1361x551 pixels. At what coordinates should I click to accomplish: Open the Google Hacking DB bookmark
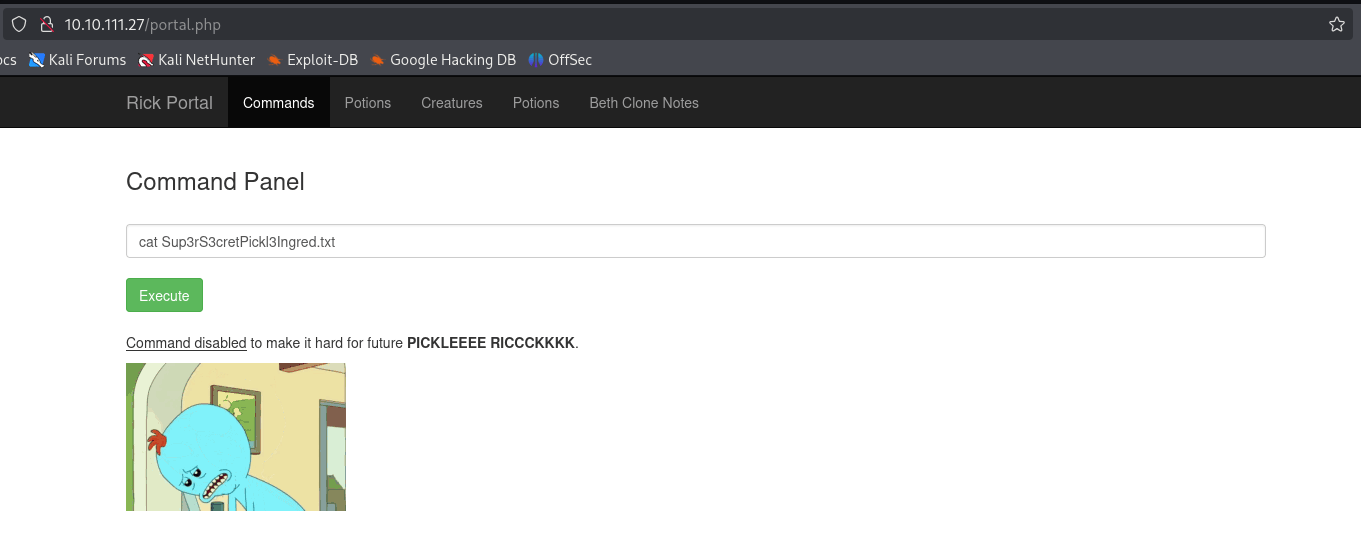pyautogui.click(x=443, y=60)
